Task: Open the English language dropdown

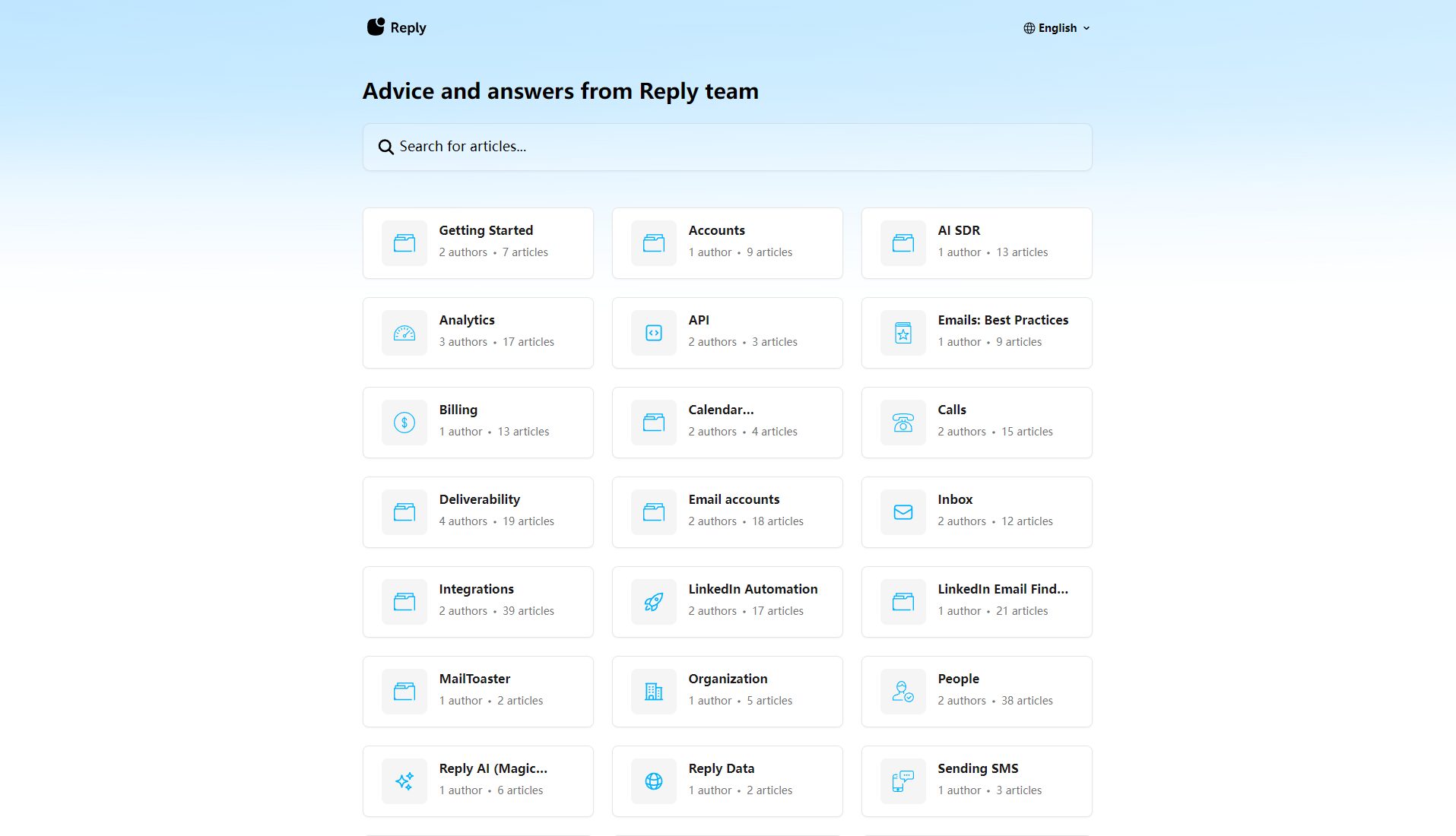Action: (x=1057, y=28)
